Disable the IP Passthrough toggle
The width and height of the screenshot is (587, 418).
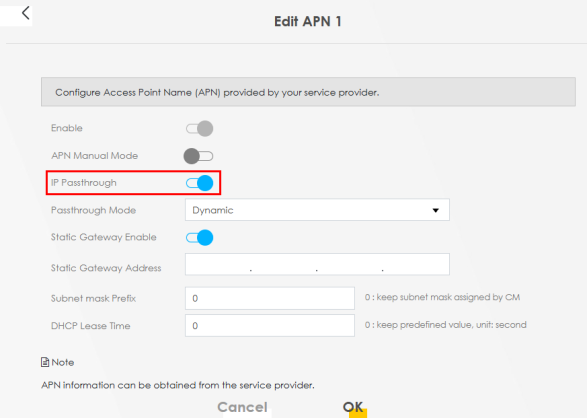[x=200, y=183]
